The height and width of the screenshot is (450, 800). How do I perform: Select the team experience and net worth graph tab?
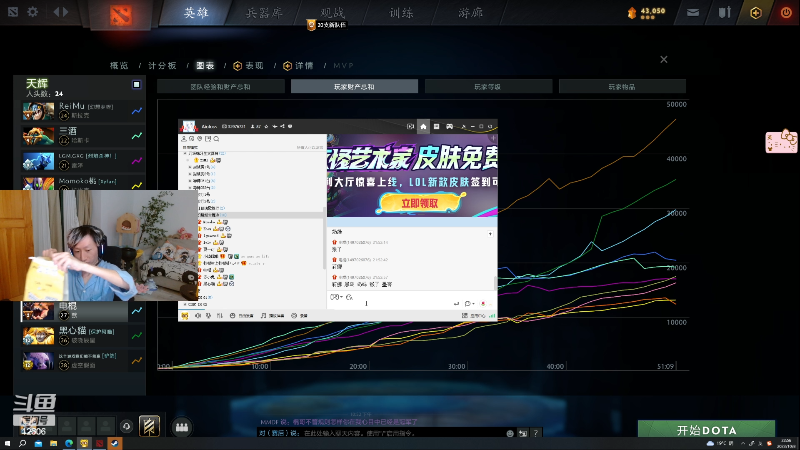pos(220,87)
